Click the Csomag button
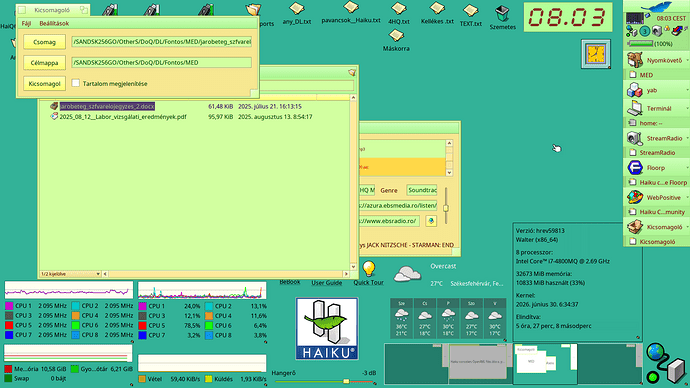The height and width of the screenshot is (388, 690). coord(44,42)
